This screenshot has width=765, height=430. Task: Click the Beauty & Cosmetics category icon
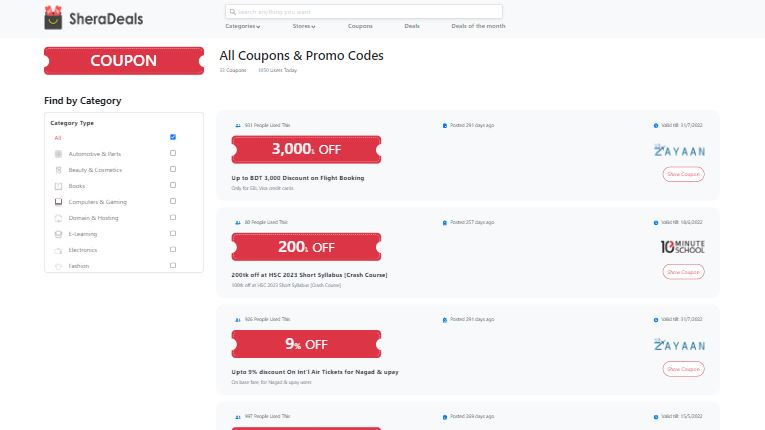pyautogui.click(x=58, y=170)
